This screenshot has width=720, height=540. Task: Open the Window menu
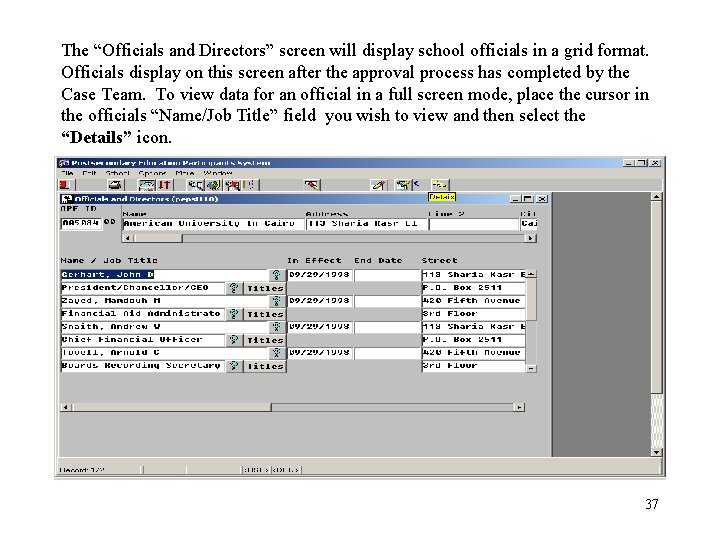[218, 173]
